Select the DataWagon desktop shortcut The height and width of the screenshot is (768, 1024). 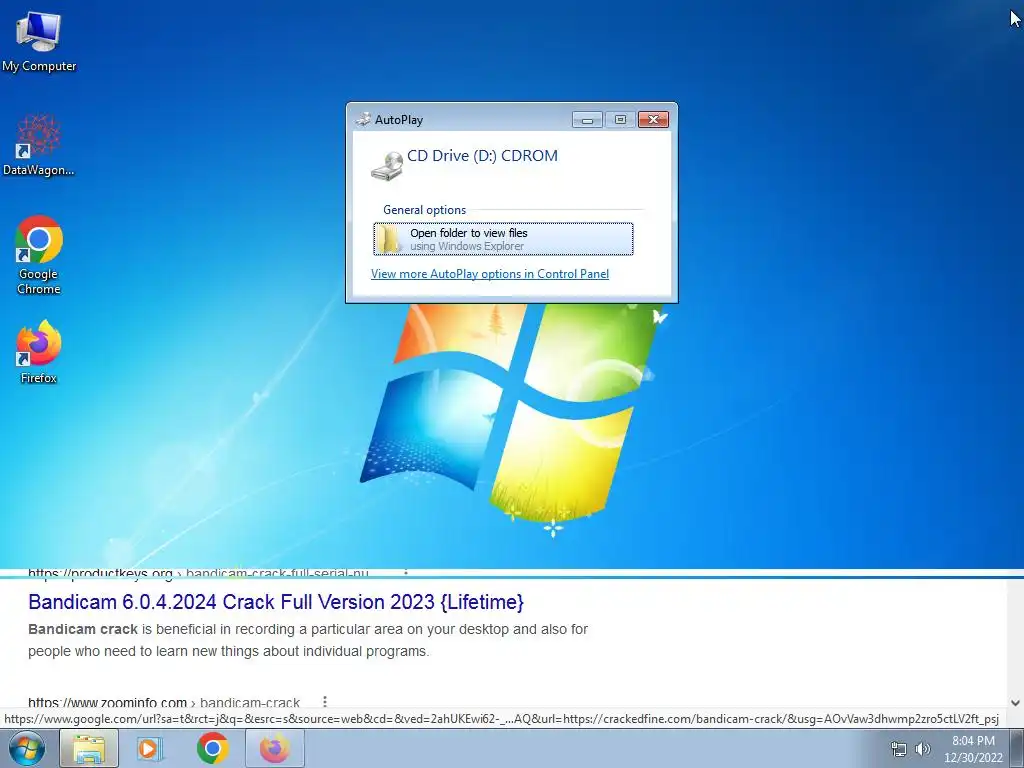(39, 145)
